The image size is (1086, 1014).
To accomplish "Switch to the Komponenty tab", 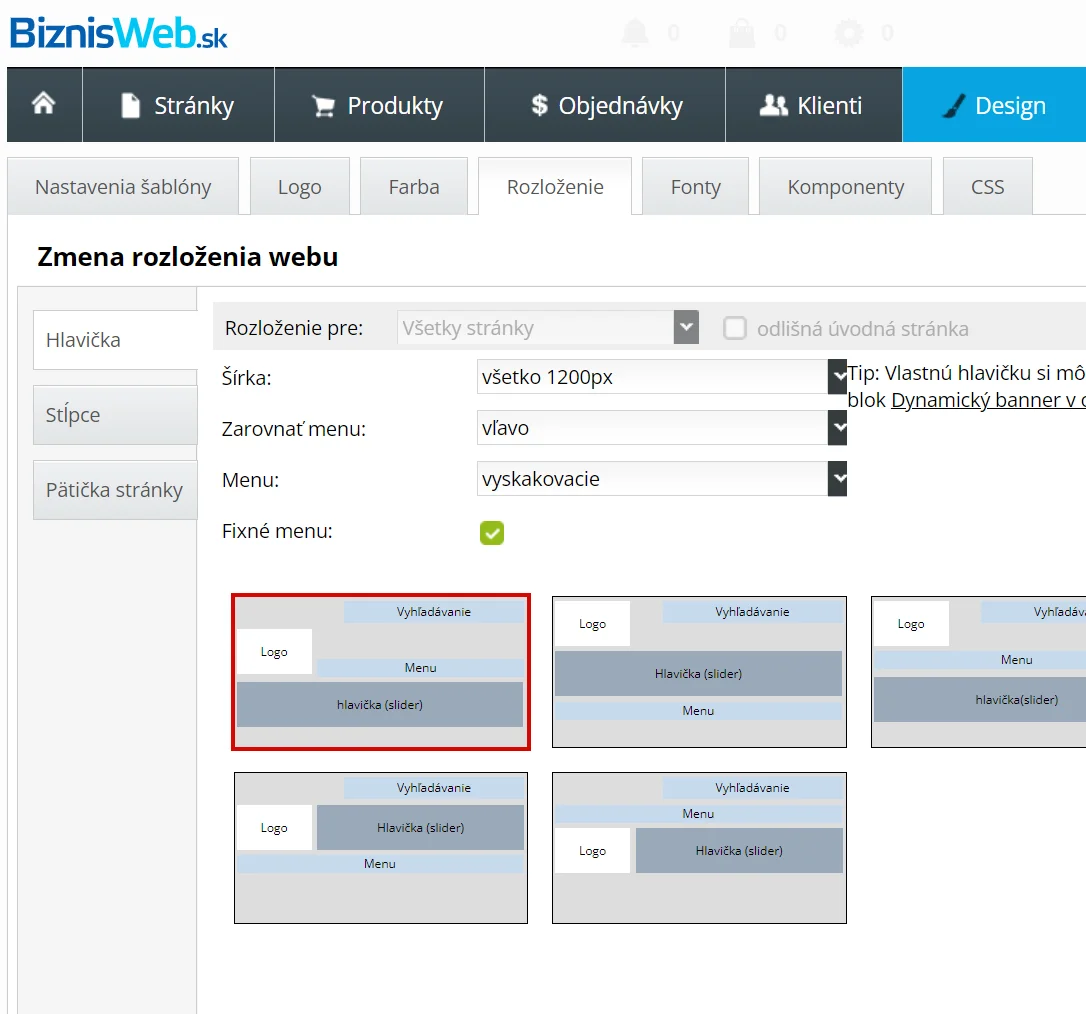I will [x=845, y=187].
